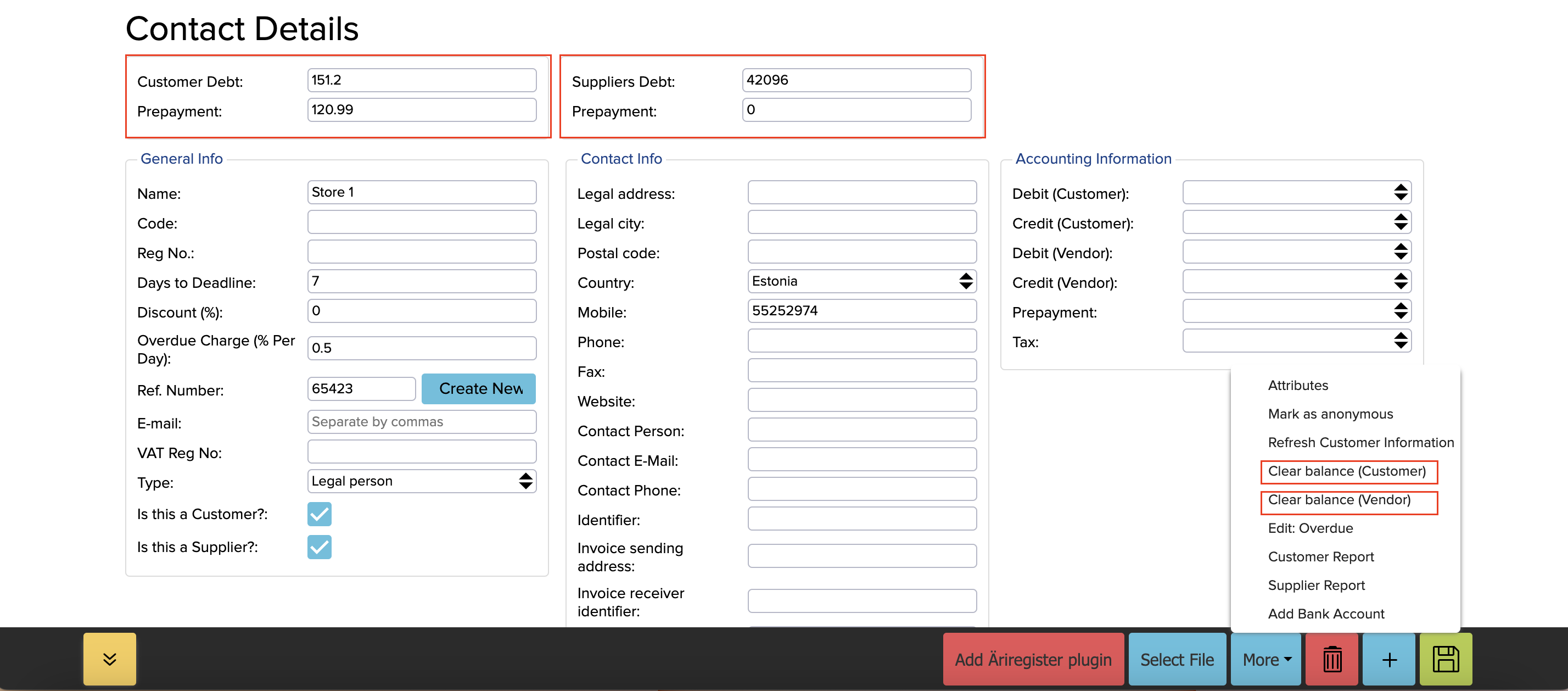Click the Select File button
Screen dimensions: 1568x691
pos(1177,659)
